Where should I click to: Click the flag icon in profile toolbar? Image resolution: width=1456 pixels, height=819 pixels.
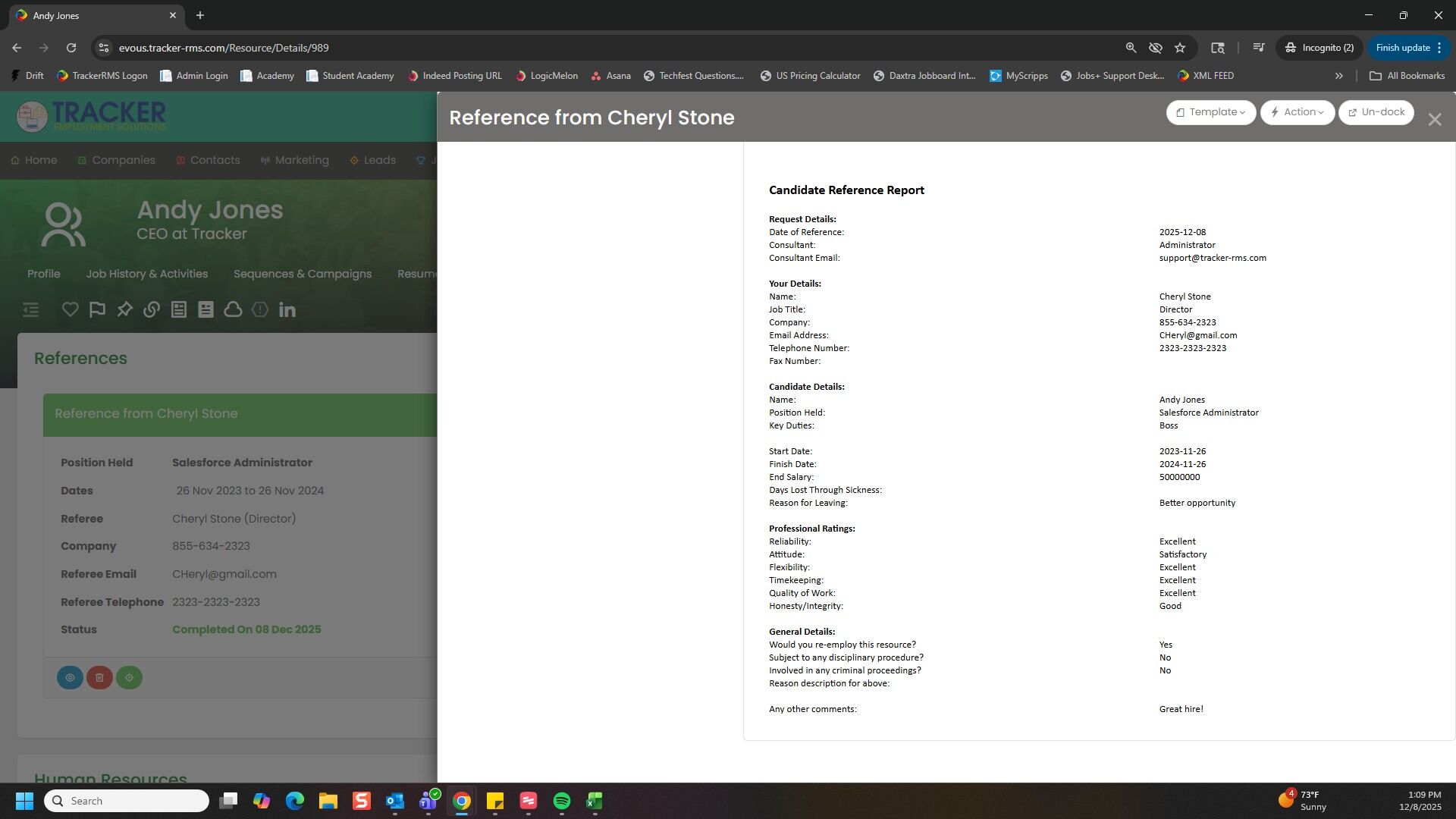coord(97,309)
